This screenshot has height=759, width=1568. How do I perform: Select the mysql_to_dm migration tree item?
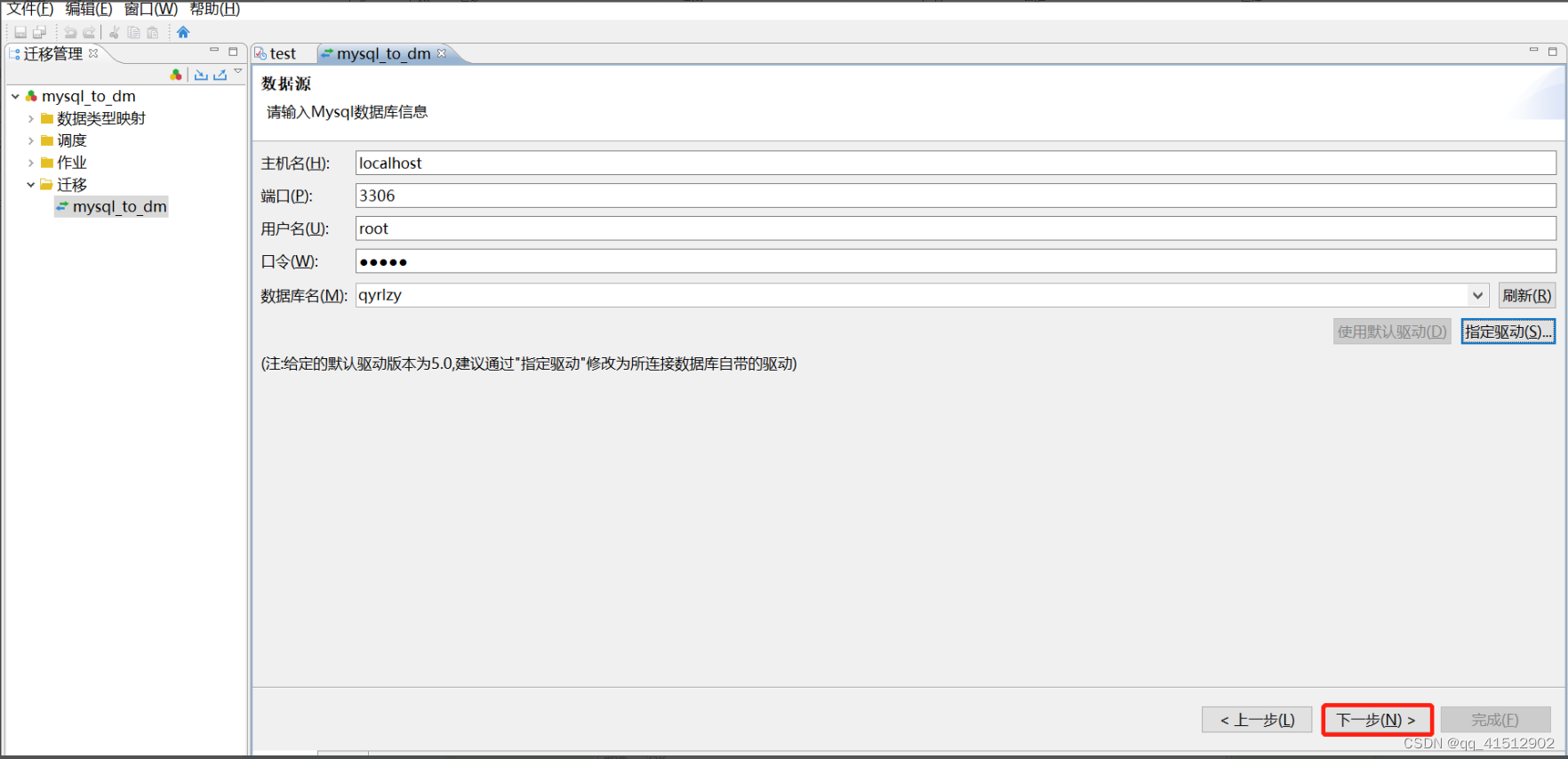(111, 206)
